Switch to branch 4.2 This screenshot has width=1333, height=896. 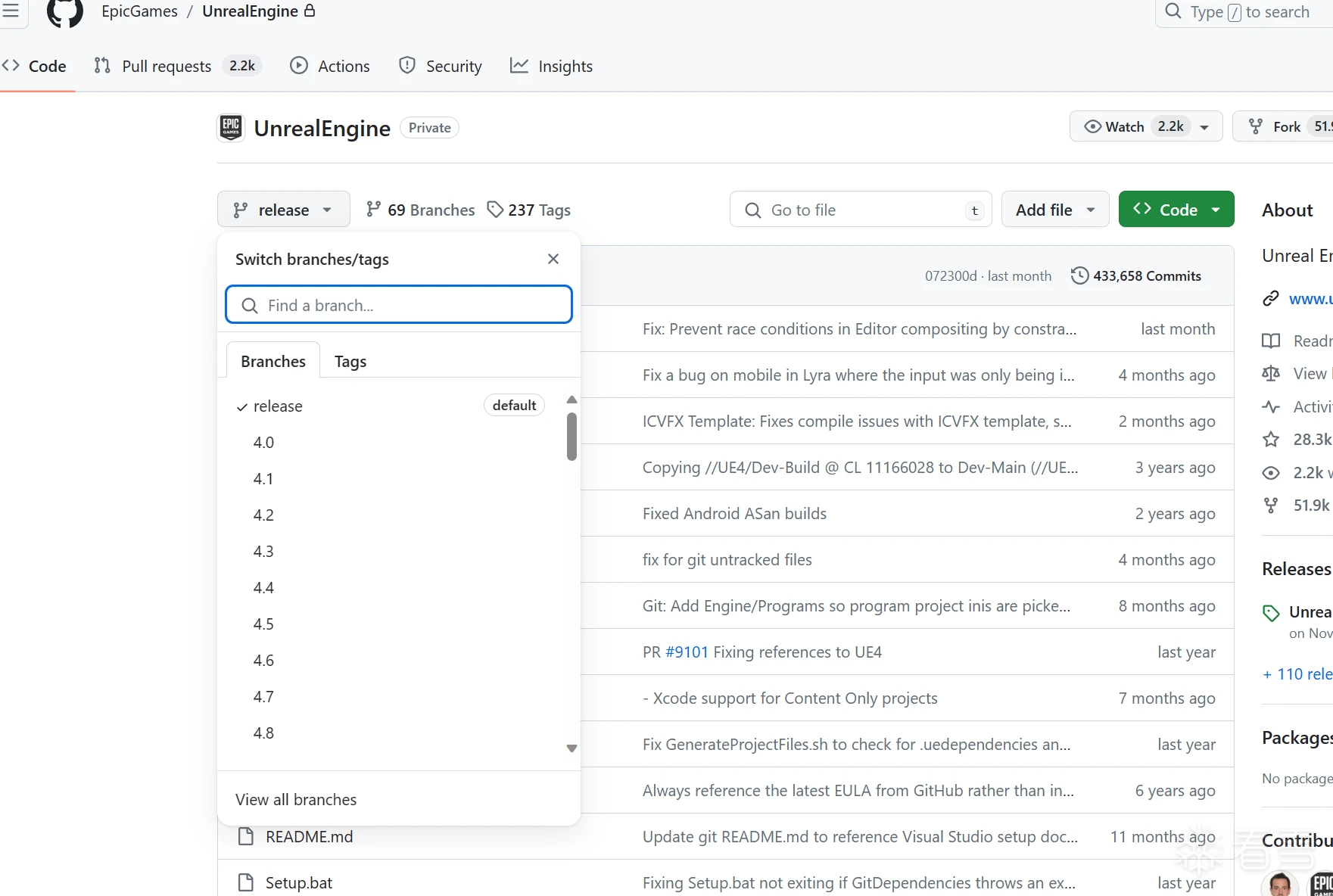390,515
